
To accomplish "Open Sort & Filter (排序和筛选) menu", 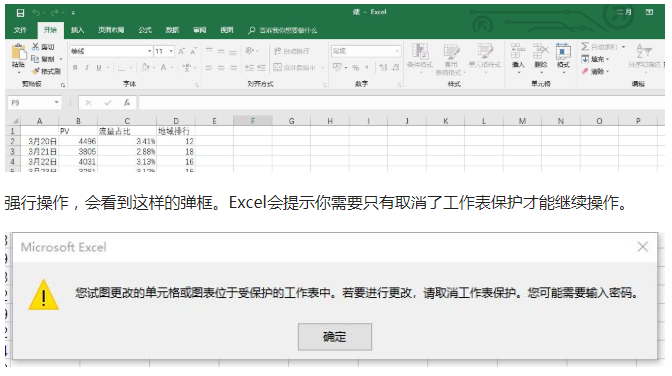I will click(644, 56).
